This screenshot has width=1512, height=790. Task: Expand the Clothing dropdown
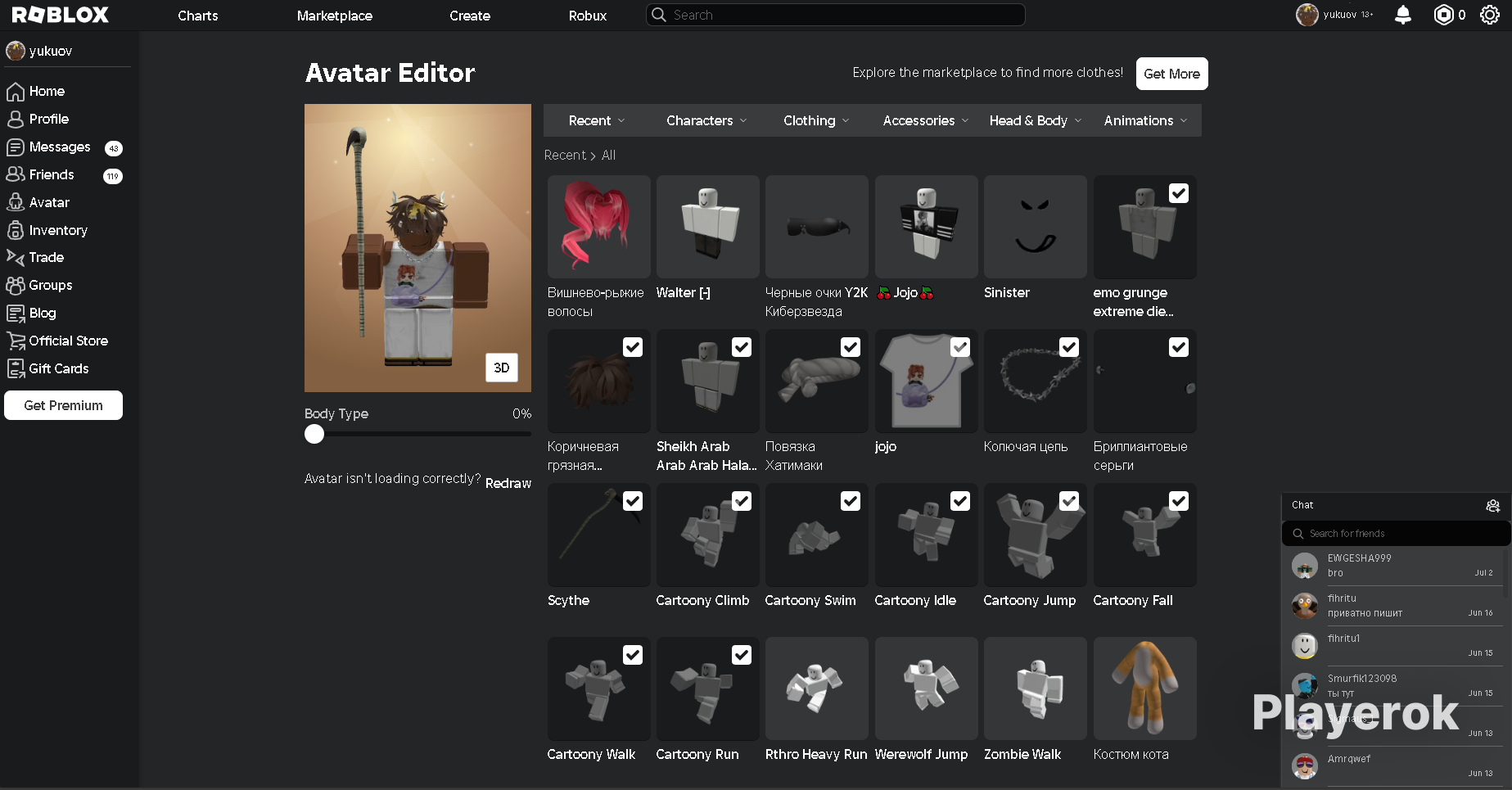point(816,120)
